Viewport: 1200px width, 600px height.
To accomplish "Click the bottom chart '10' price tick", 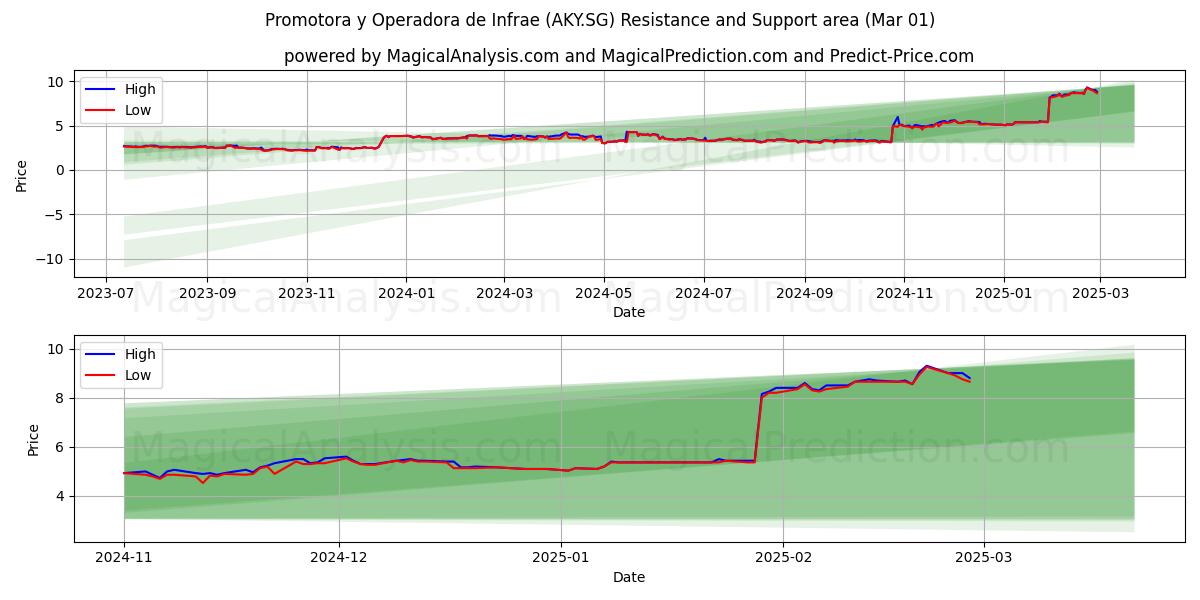I will coord(57,349).
